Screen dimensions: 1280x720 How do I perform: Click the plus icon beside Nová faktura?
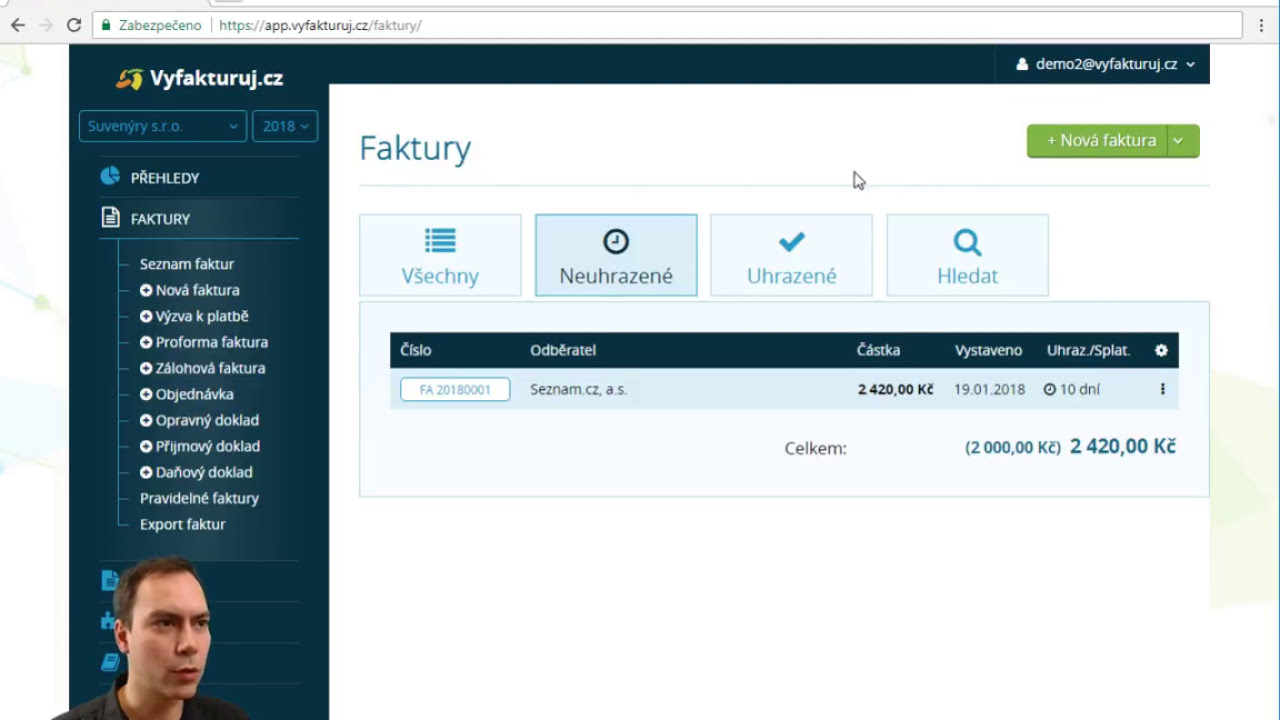pyautogui.click(x=146, y=290)
